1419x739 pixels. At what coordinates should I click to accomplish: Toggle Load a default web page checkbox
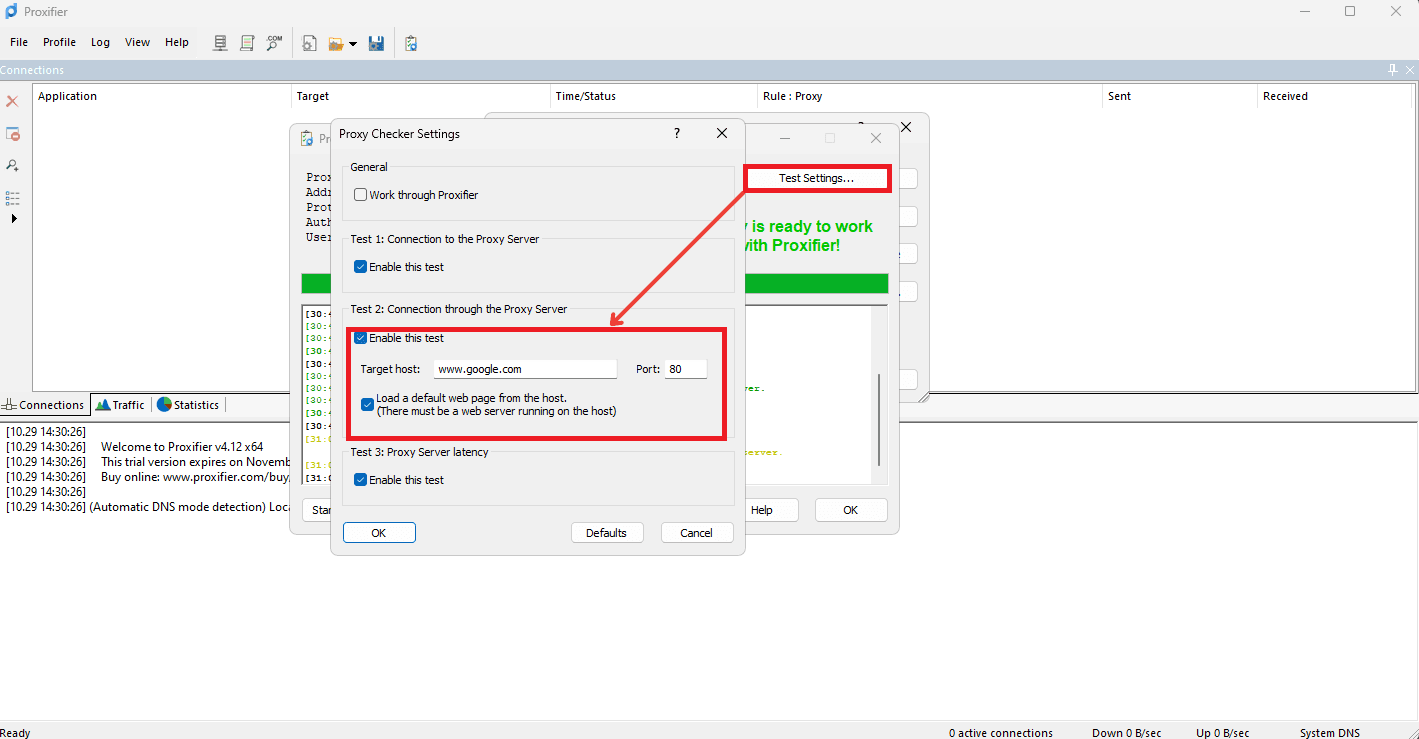pyautogui.click(x=368, y=404)
